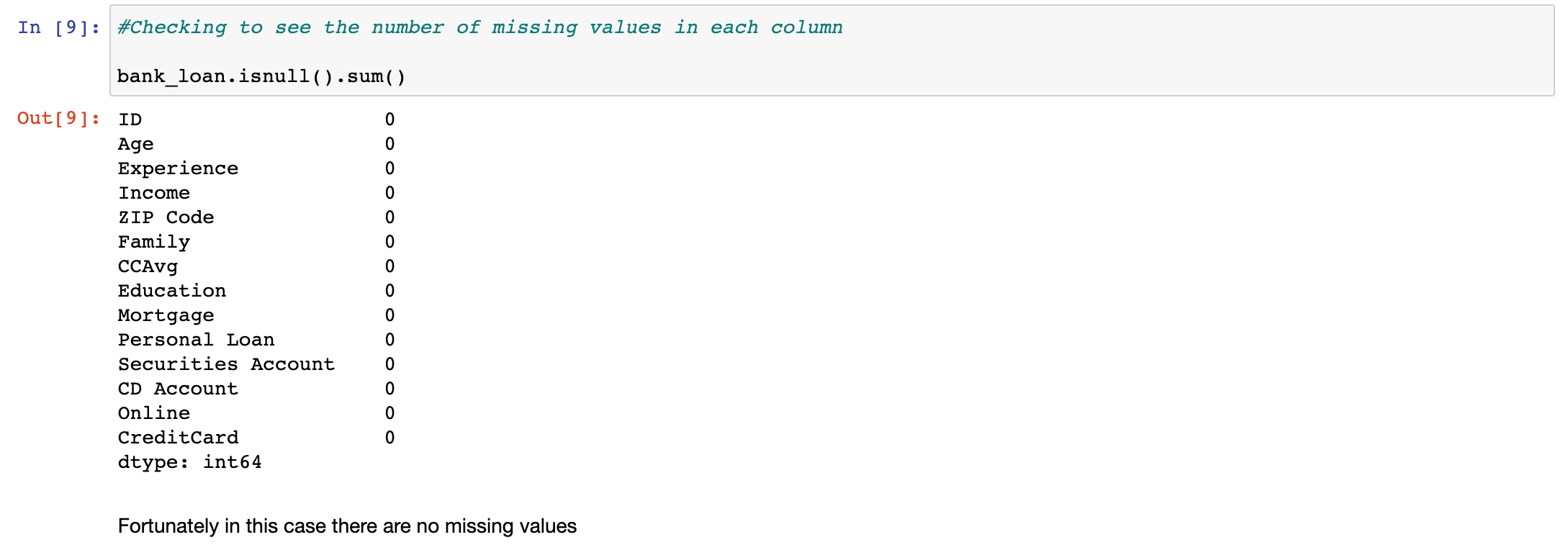Image resolution: width=1568 pixels, height=550 pixels.
Task: Click the CD Account row label
Action: [178, 389]
